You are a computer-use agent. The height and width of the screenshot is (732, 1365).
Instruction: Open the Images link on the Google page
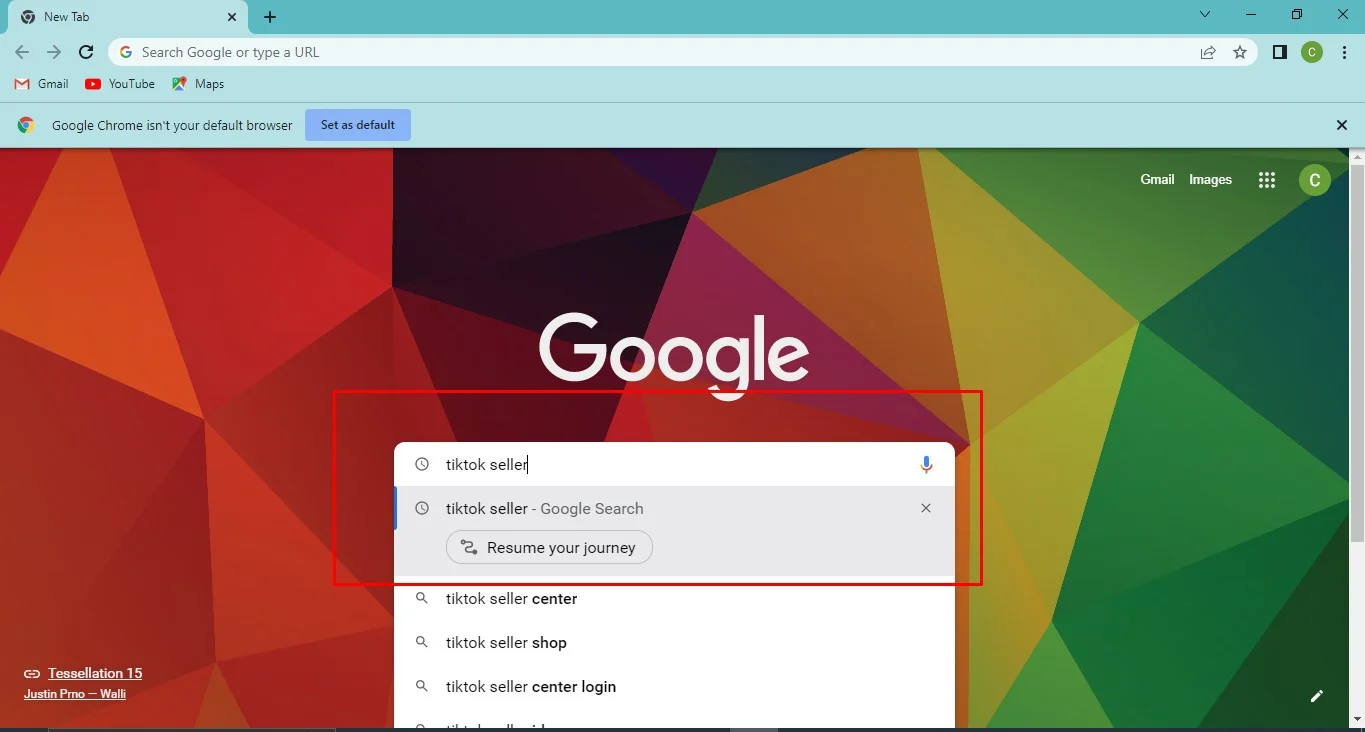pos(1210,180)
